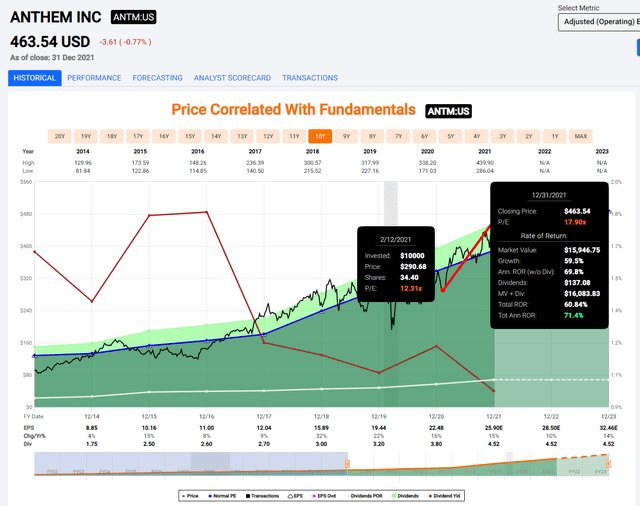The width and height of the screenshot is (640, 506).
Task: Click the Normal PE marker at 12/17
Action: click(264, 335)
